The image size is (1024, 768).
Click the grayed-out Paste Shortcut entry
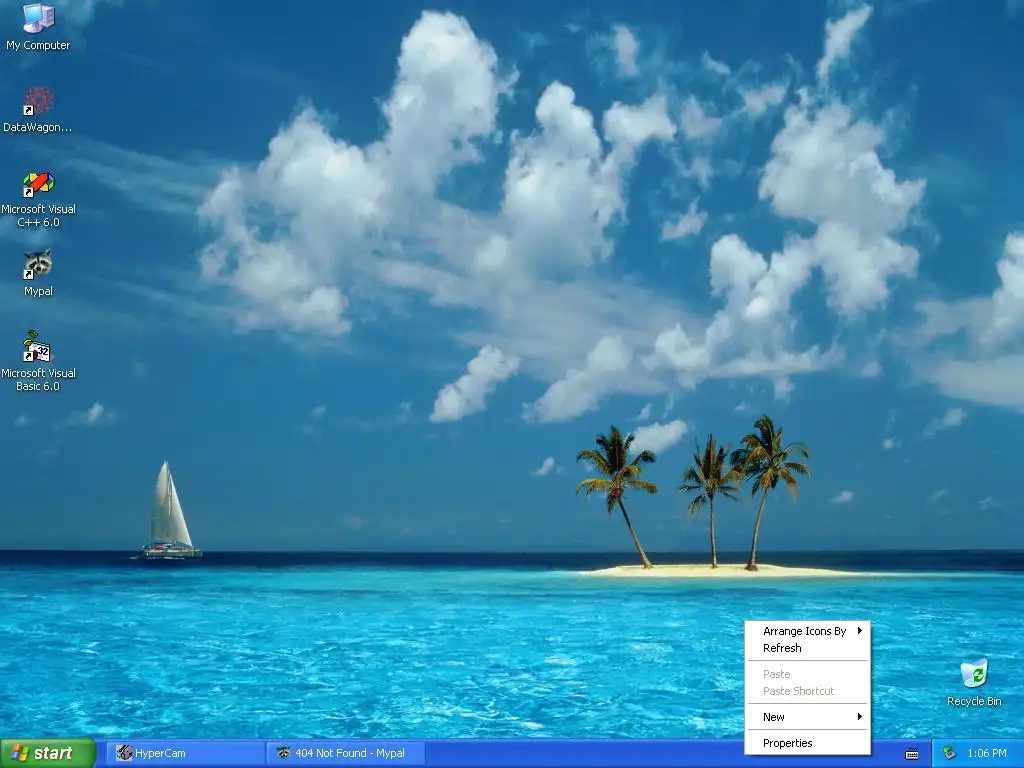point(808,691)
